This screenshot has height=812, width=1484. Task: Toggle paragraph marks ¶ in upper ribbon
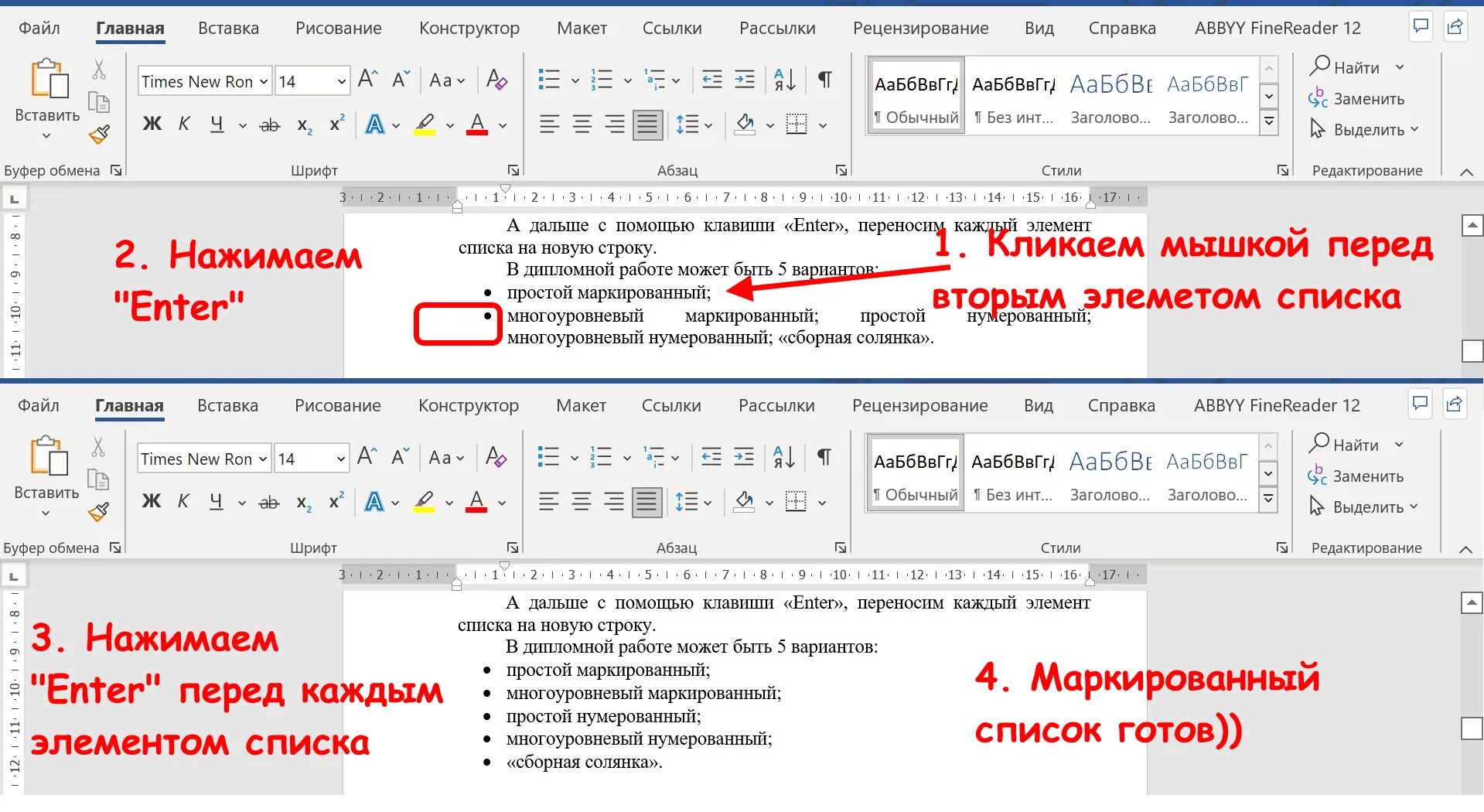tap(825, 79)
